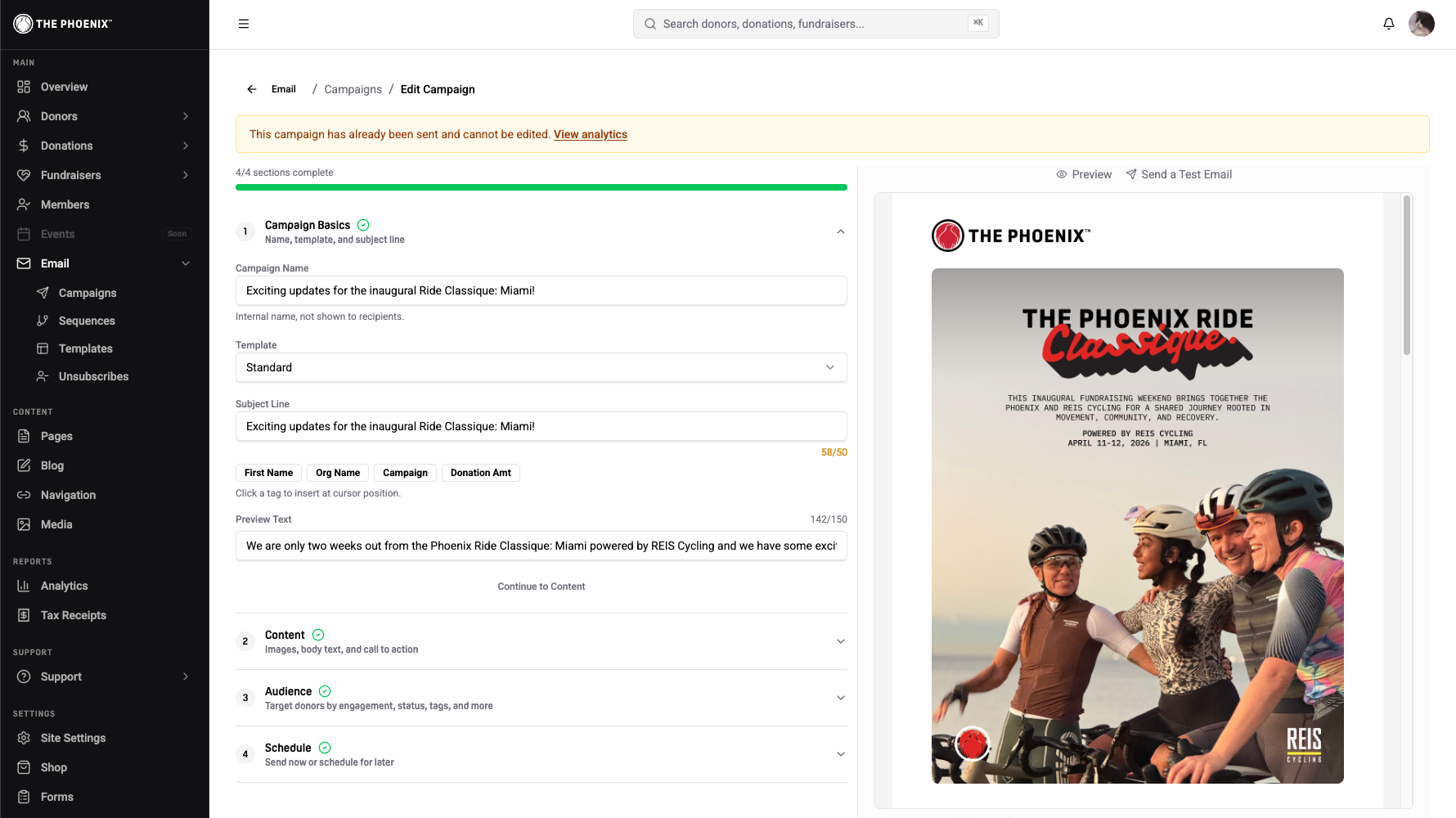
Task: Click the View analytics link
Action: 590,134
